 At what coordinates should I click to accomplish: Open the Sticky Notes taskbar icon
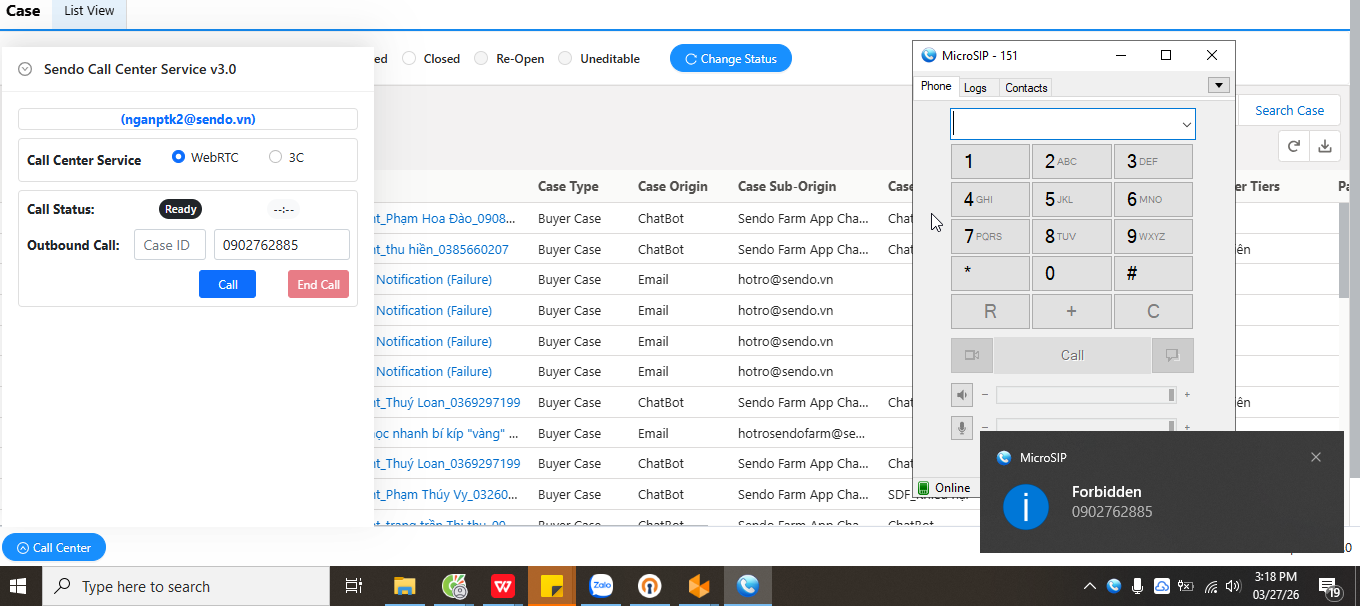(x=552, y=586)
